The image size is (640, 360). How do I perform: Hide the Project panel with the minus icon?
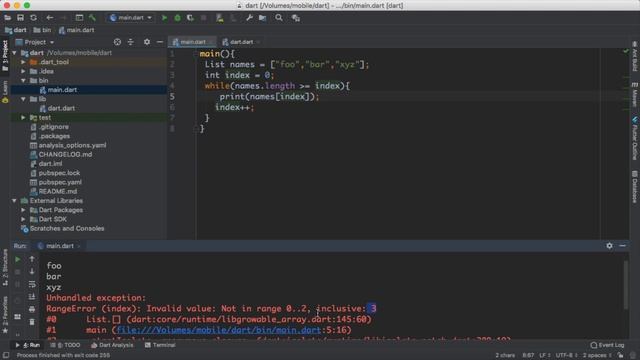(x=160, y=42)
